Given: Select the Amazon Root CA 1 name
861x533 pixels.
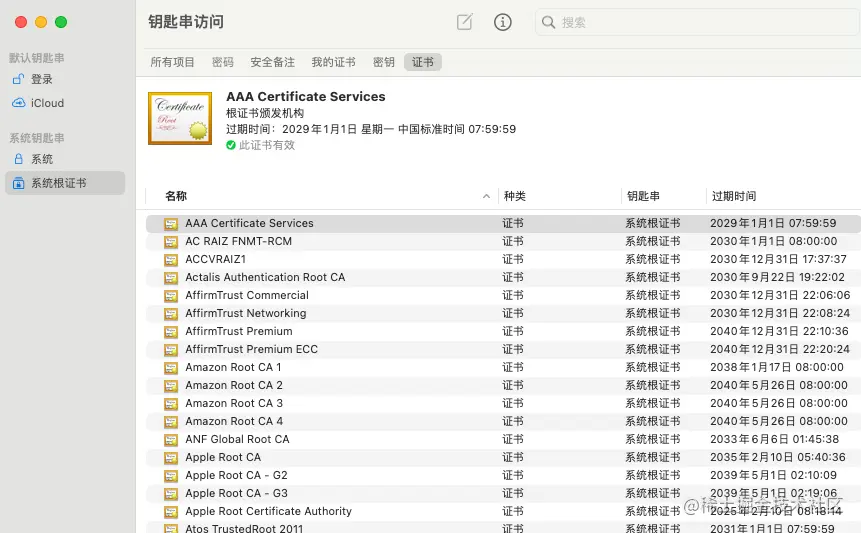Looking at the screenshot, I should (233, 367).
